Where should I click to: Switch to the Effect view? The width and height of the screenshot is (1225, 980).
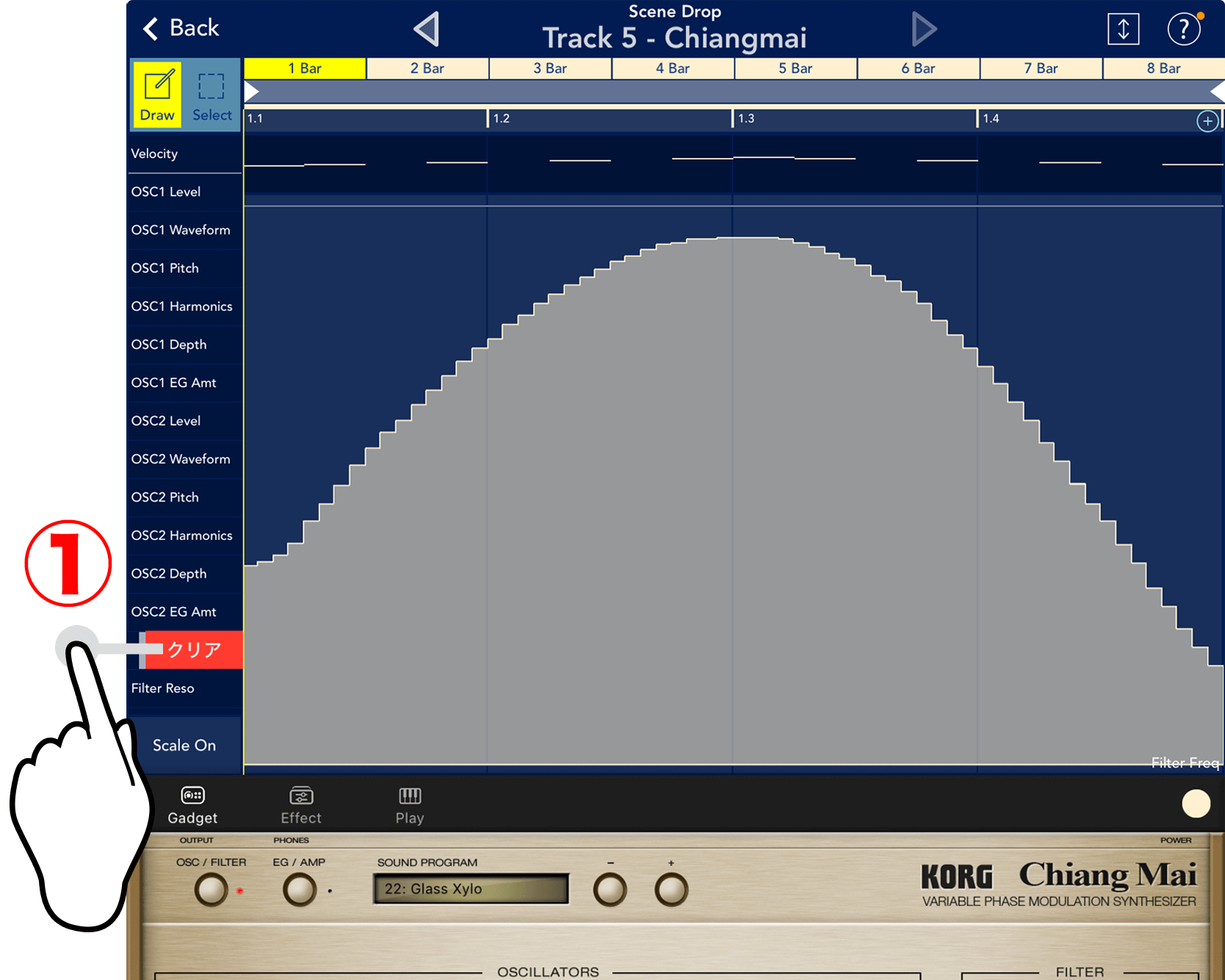[301, 806]
